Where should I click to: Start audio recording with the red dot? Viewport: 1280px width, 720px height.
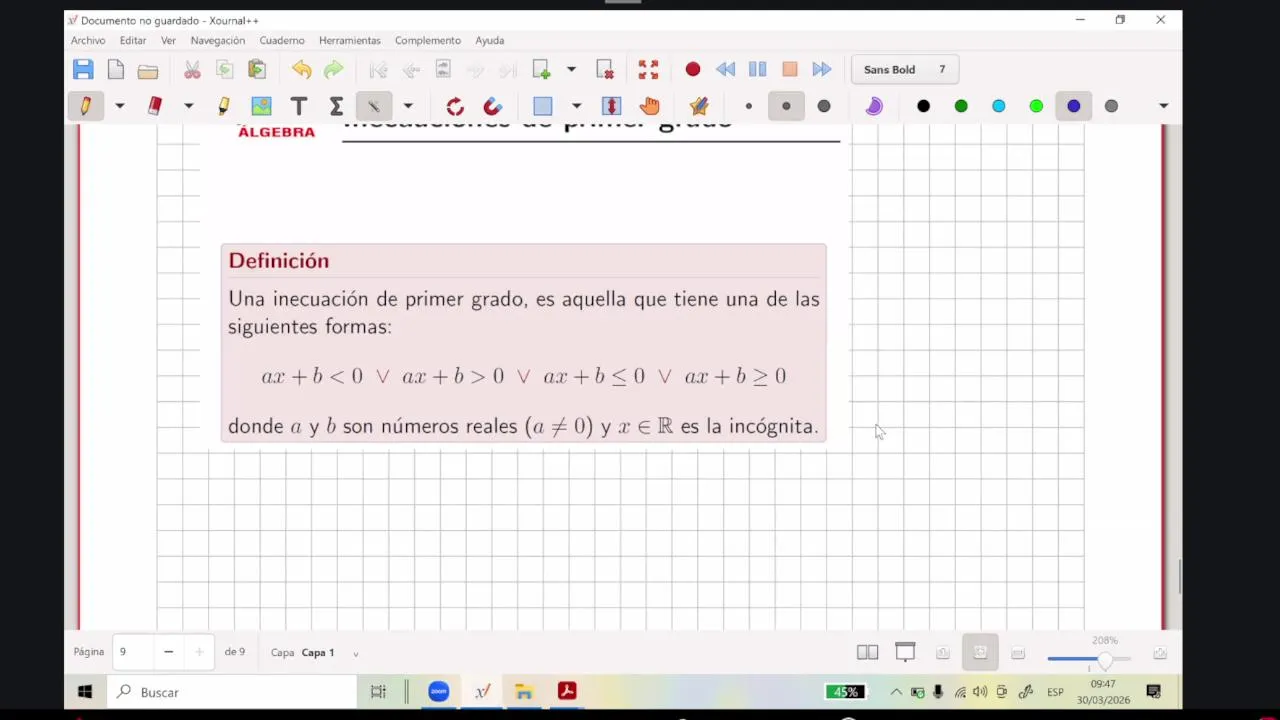(x=693, y=69)
